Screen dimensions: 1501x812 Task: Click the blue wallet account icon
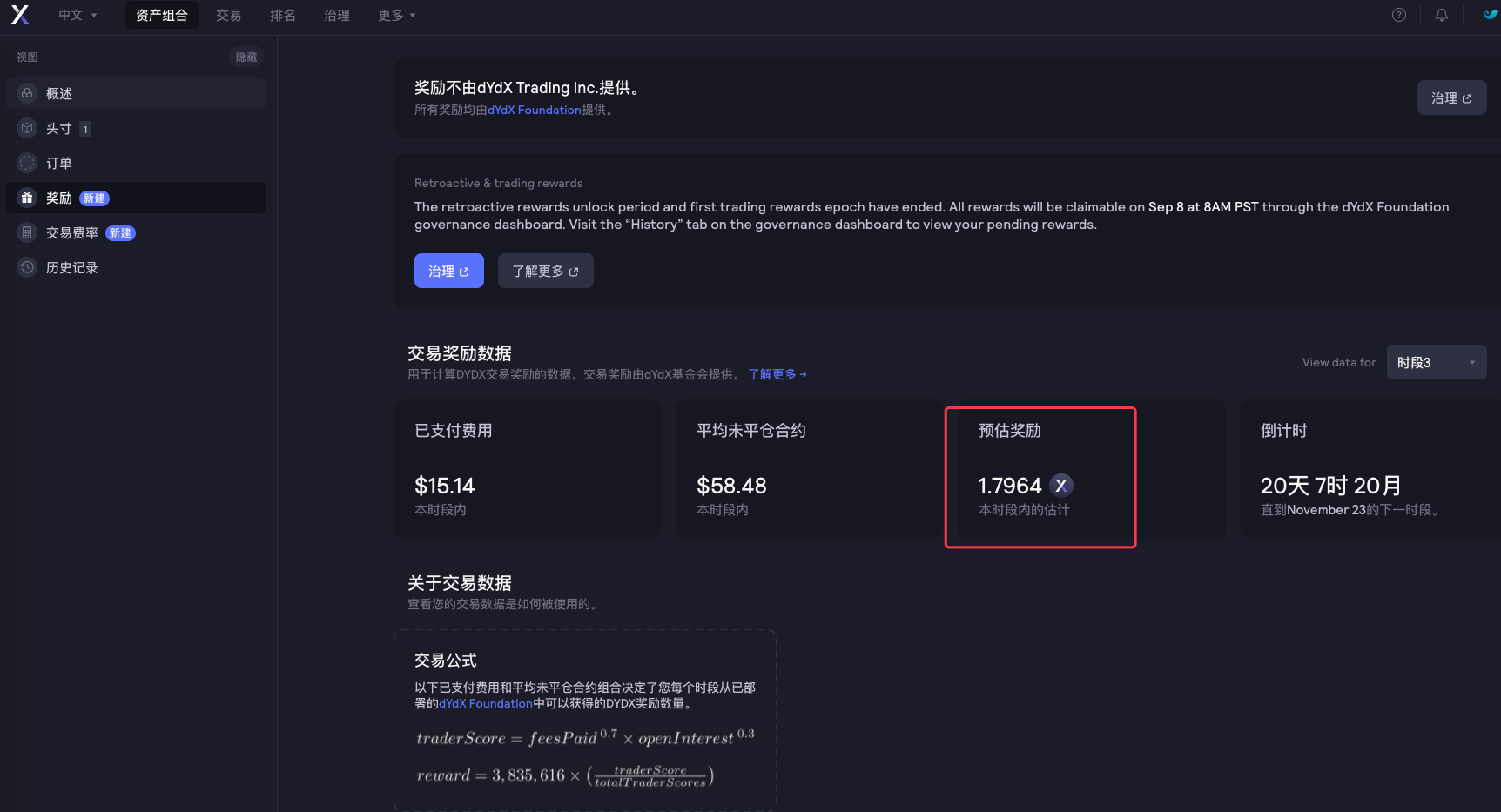pyautogui.click(x=1491, y=15)
